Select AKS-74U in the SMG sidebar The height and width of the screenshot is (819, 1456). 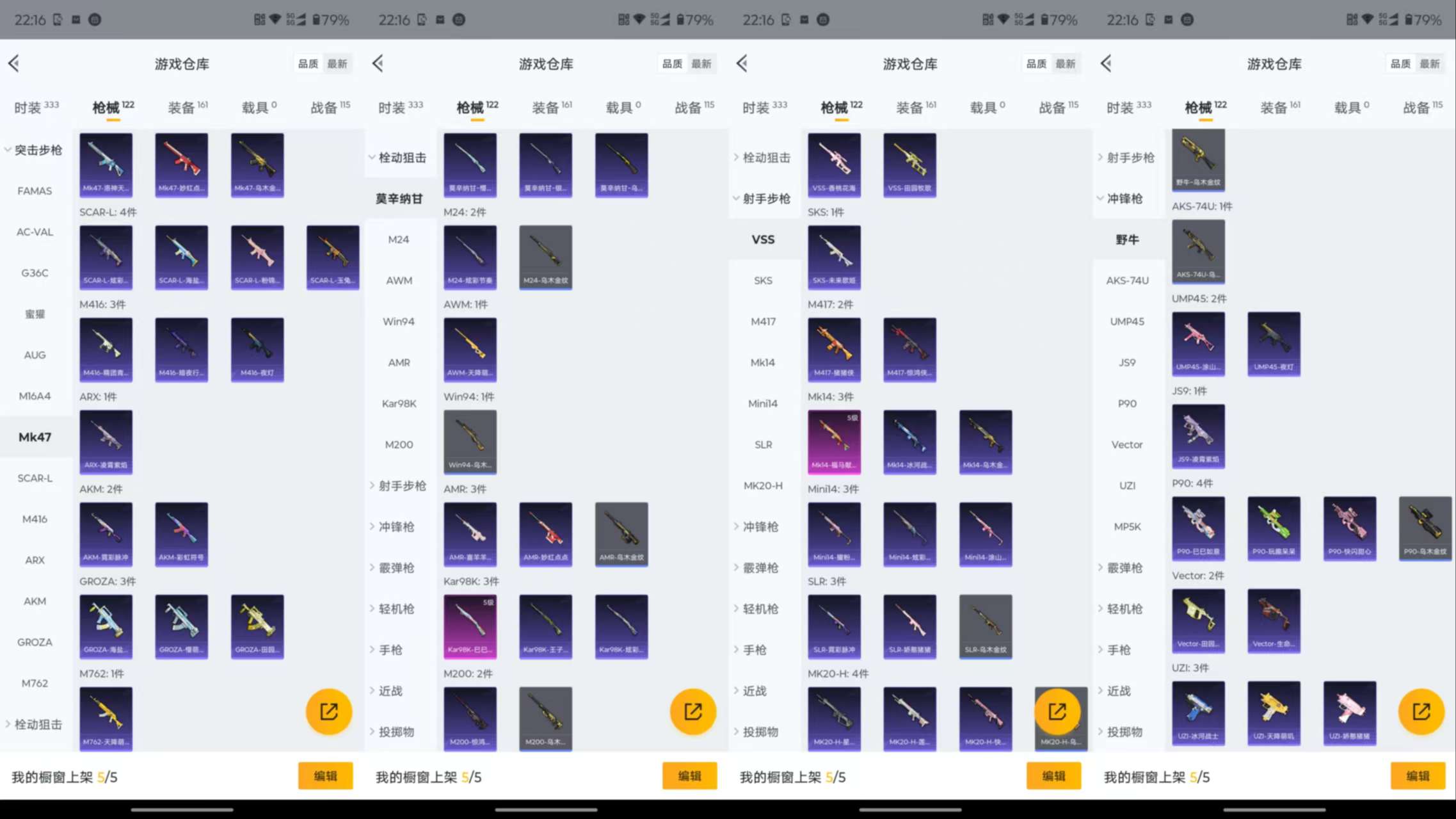click(1127, 280)
